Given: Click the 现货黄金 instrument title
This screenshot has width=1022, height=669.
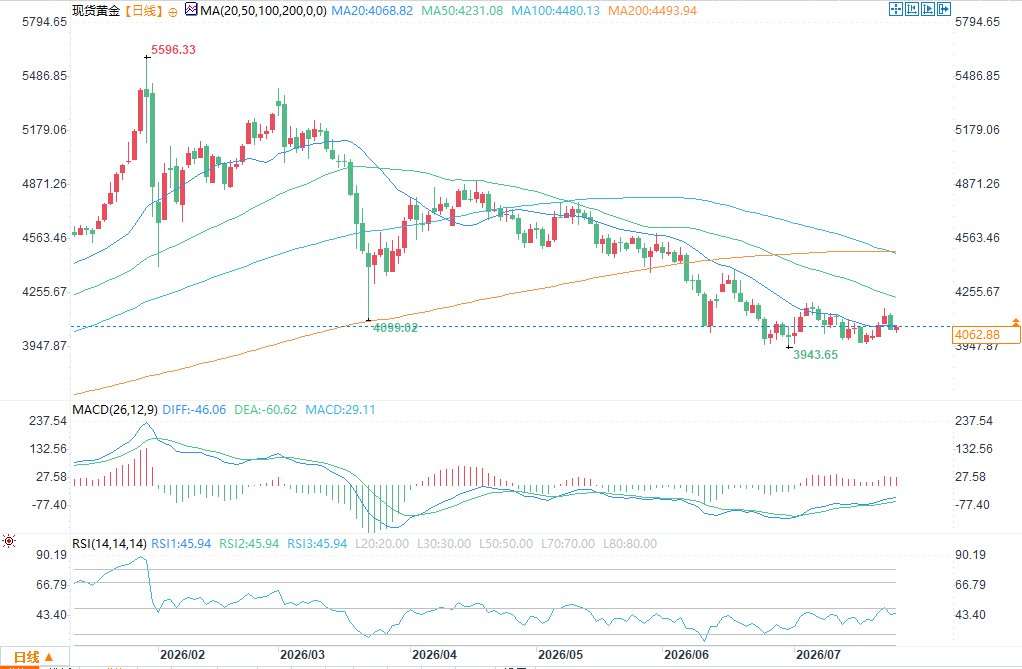Looking at the screenshot, I should point(96,10).
